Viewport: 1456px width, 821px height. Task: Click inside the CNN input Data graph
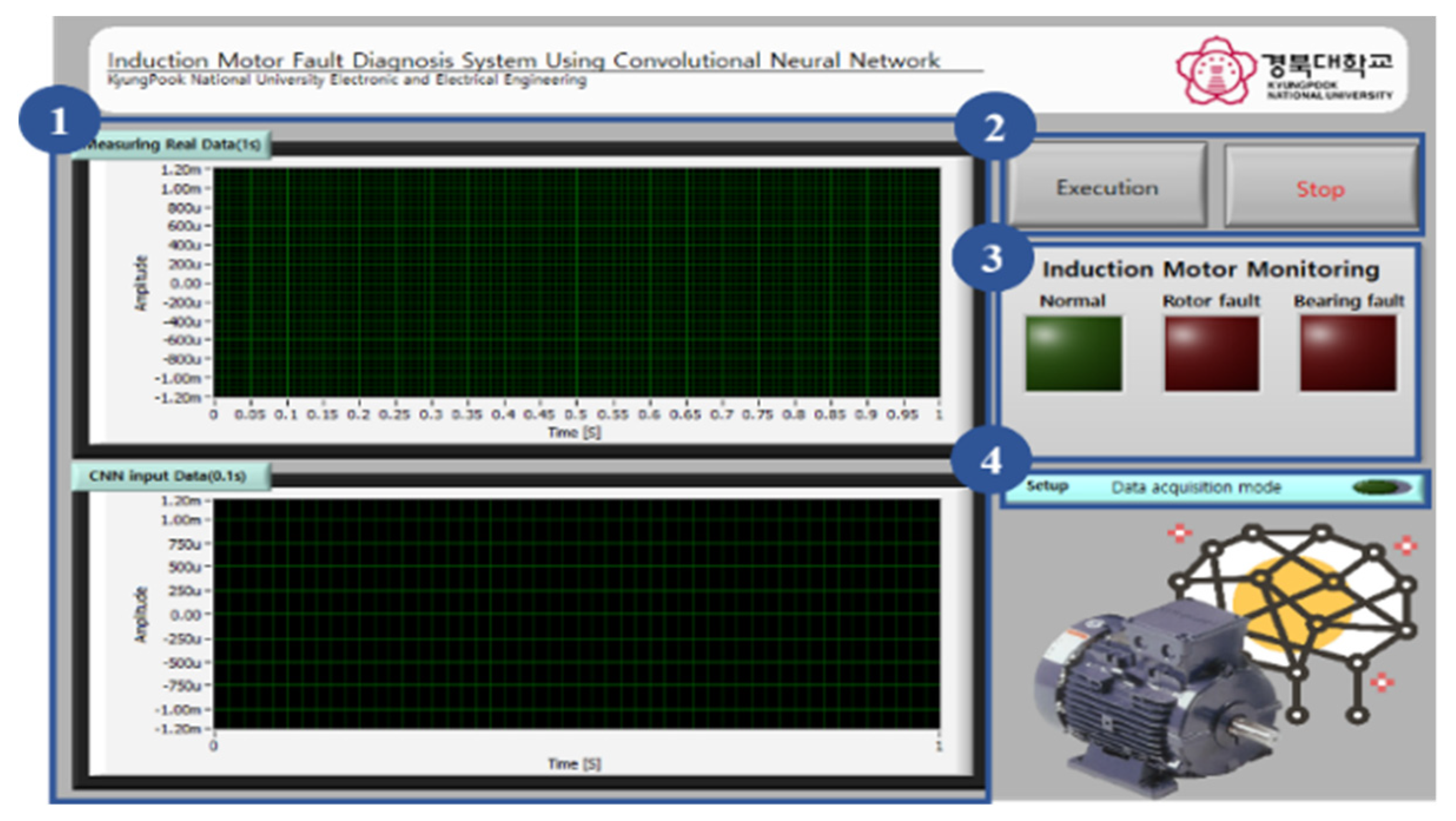576,614
